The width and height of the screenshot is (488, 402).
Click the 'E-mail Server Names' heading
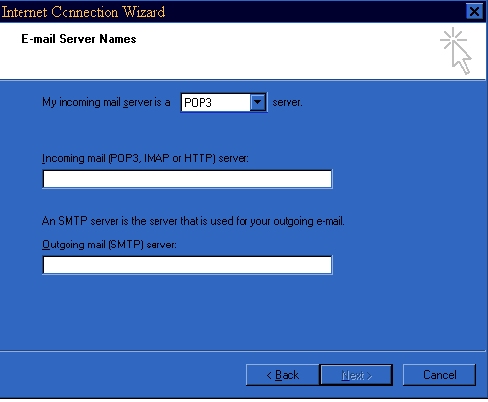click(79, 39)
